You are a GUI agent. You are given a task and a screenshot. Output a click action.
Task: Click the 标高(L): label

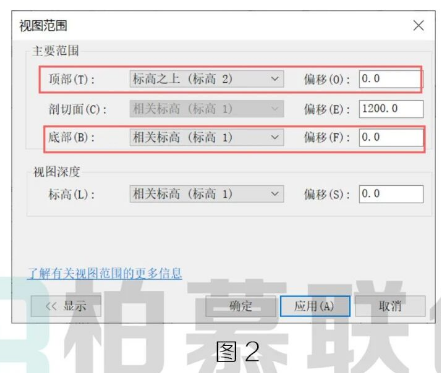(72, 194)
